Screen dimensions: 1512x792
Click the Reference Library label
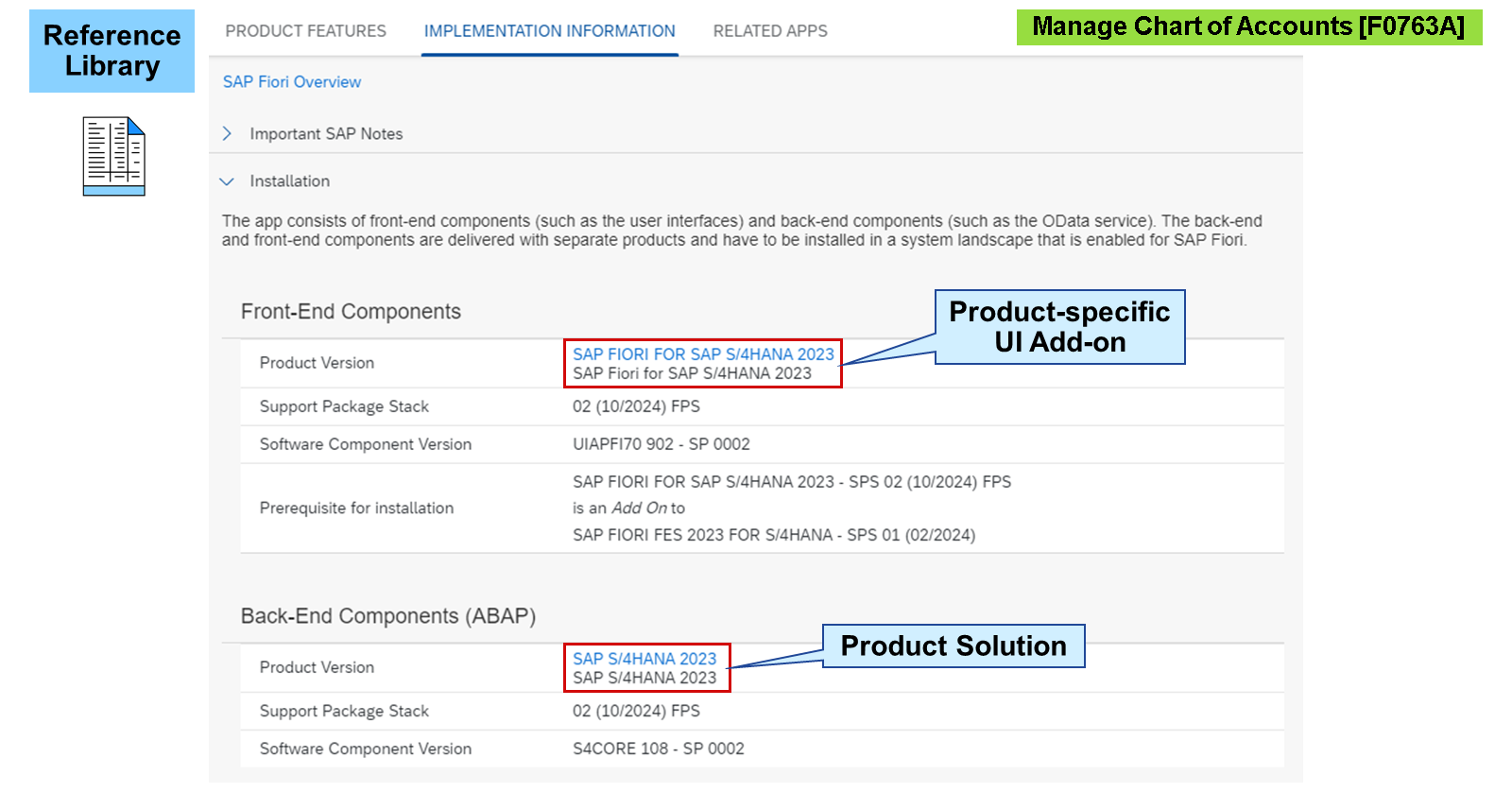(112, 51)
